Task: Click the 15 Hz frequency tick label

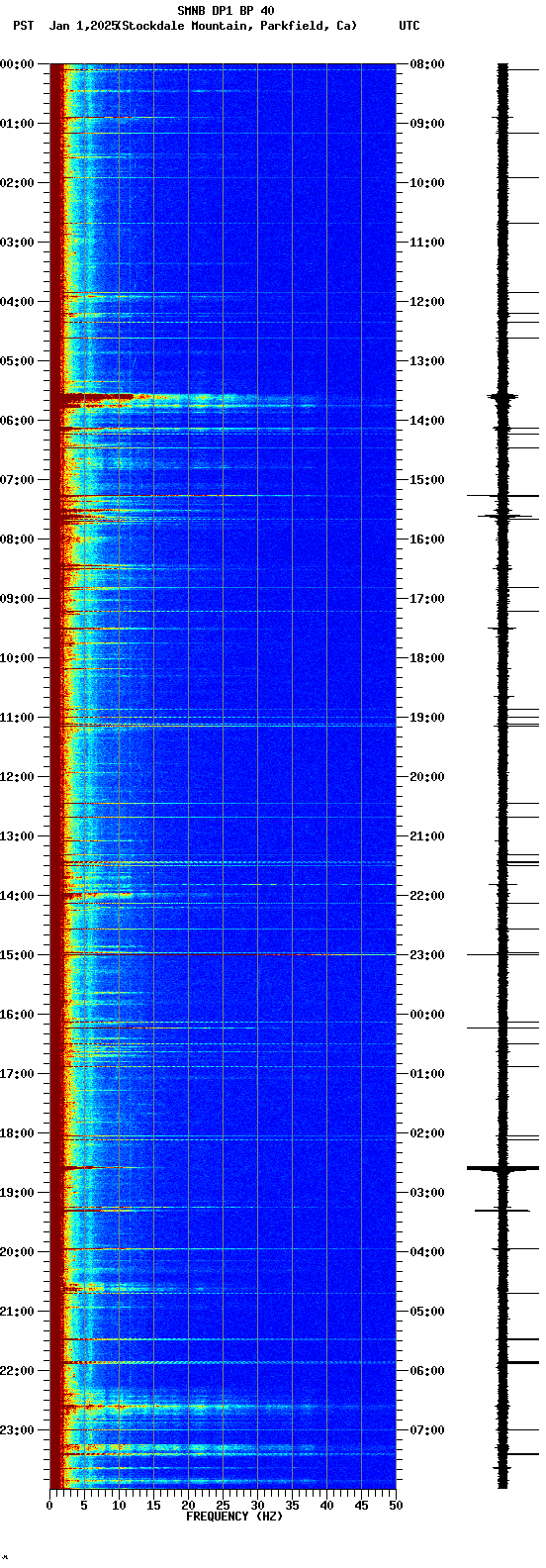Action: click(x=153, y=1506)
